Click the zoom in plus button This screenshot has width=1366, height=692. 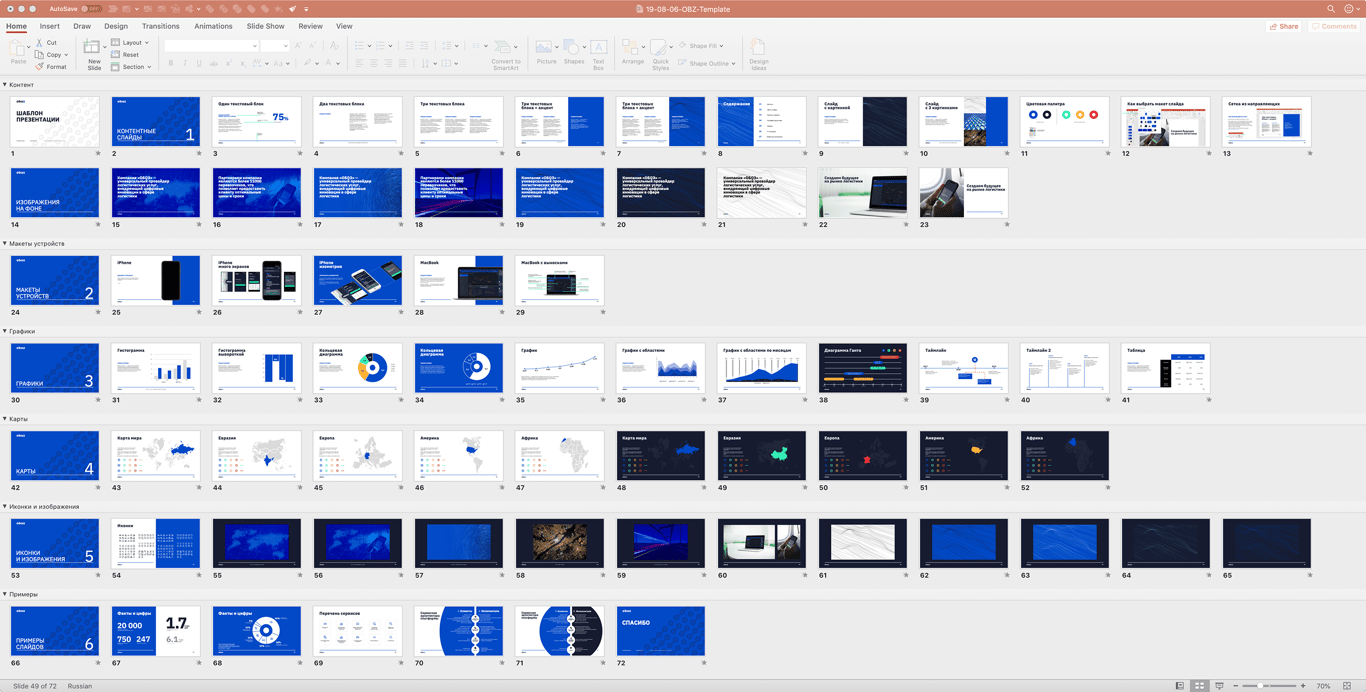pyautogui.click(x=1303, y=686)
